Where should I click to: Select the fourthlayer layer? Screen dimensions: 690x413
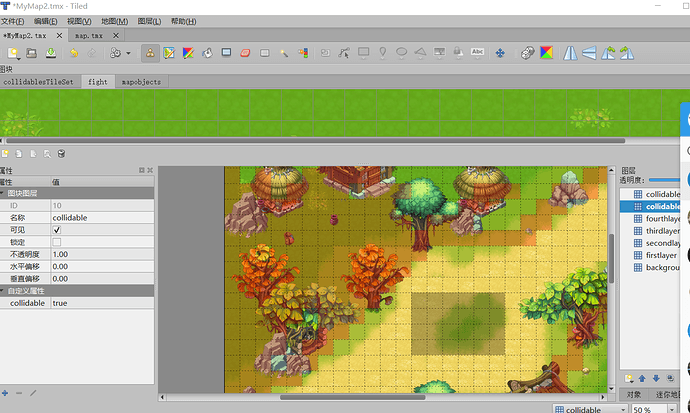[650, 219]
